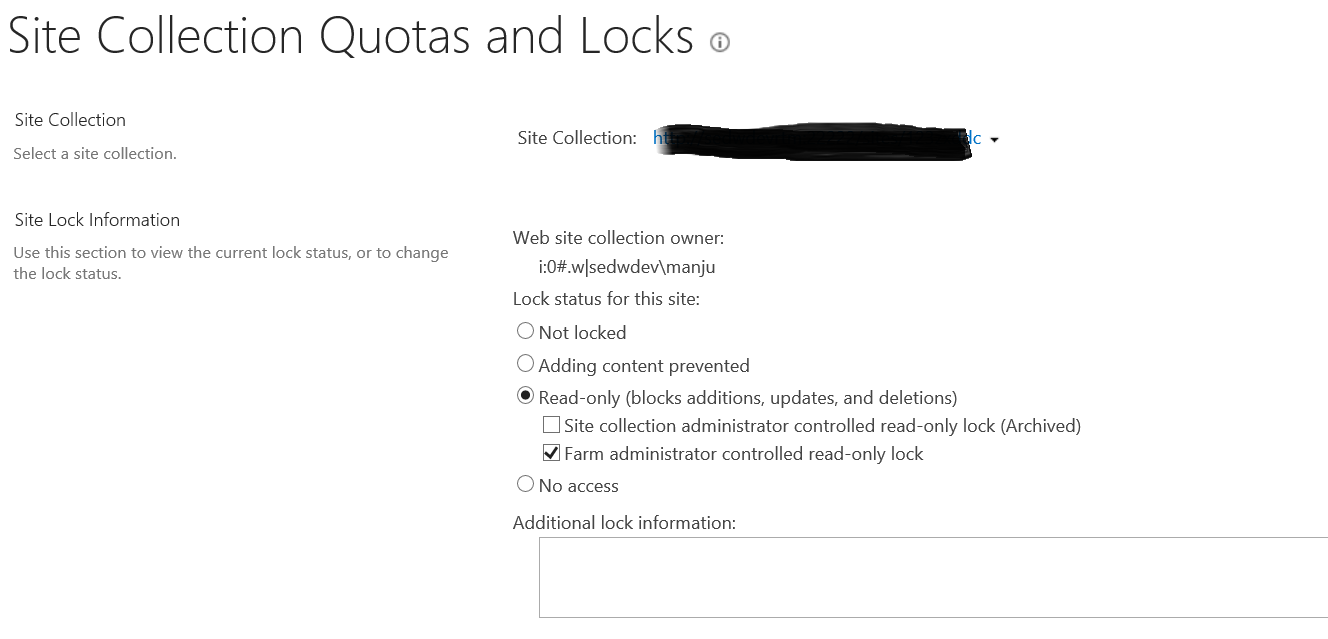Click the Lock status for this site label
The height and width of the screenshot is (639, 1328).
pos(606,299)
